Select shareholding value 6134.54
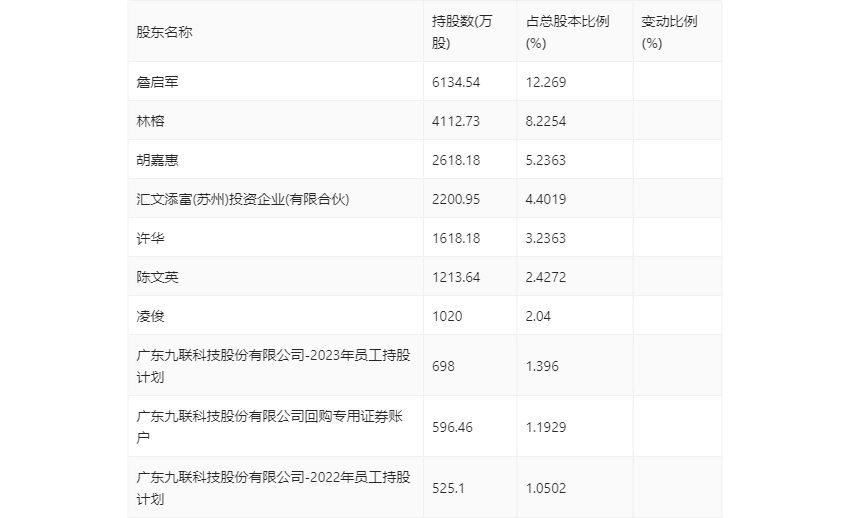This screenshot has height=518, width=850. click(x=456, y=82)
